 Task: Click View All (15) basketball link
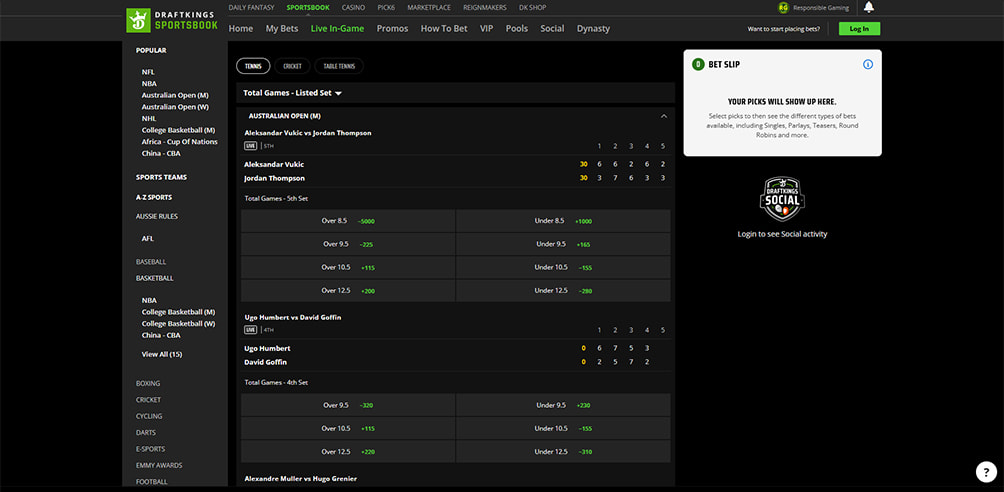pyautogui.click(x=162, y=354)
